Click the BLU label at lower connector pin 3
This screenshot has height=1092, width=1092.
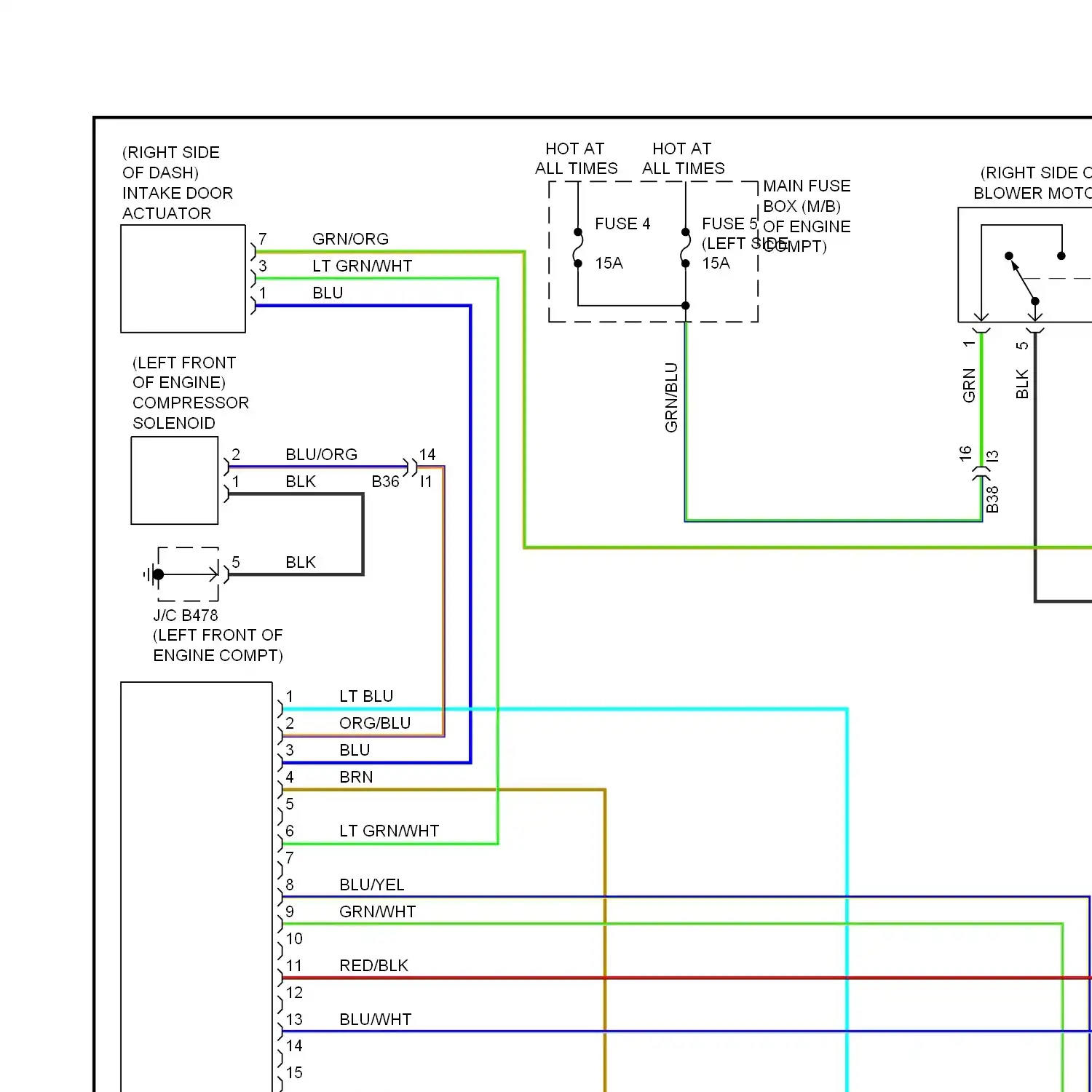pyautogui.click(x=355, y=750)
